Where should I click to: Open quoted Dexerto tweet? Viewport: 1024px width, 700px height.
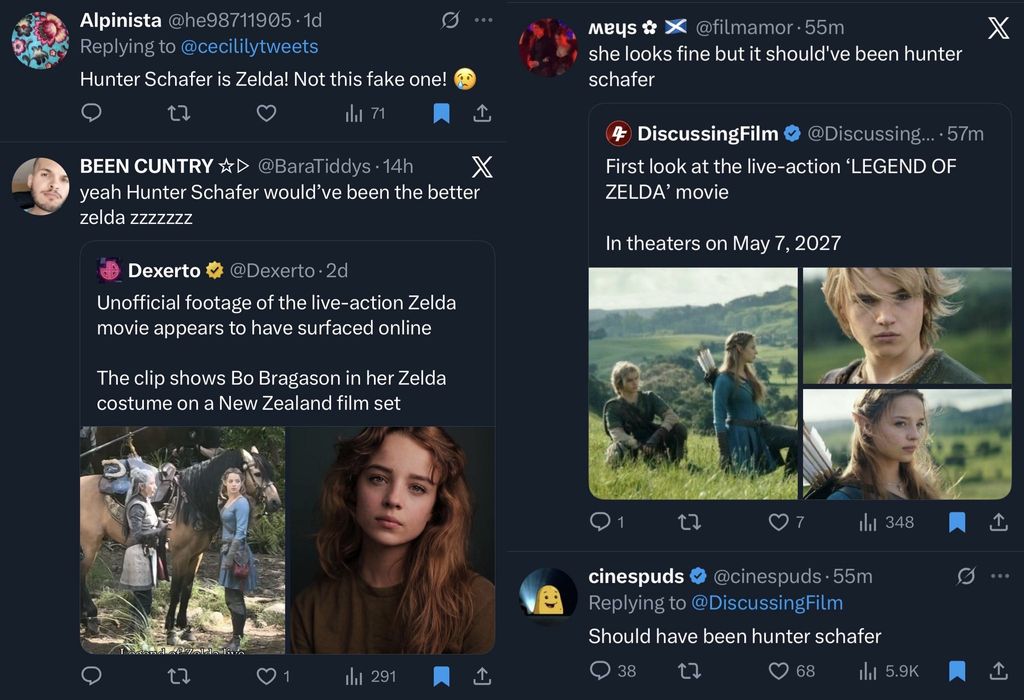[287, 340]
